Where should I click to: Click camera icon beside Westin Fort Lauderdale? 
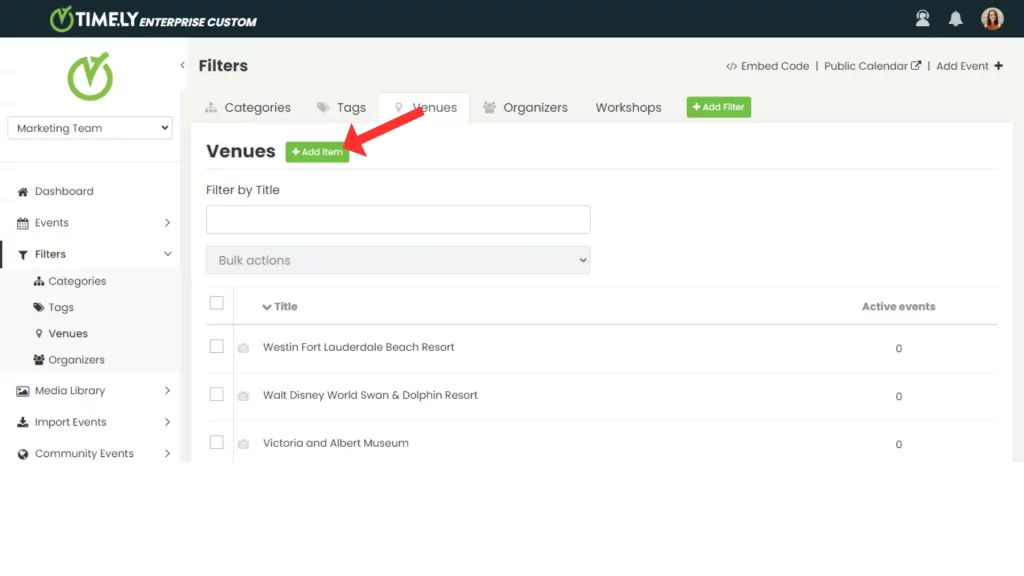tap(243, 348)
